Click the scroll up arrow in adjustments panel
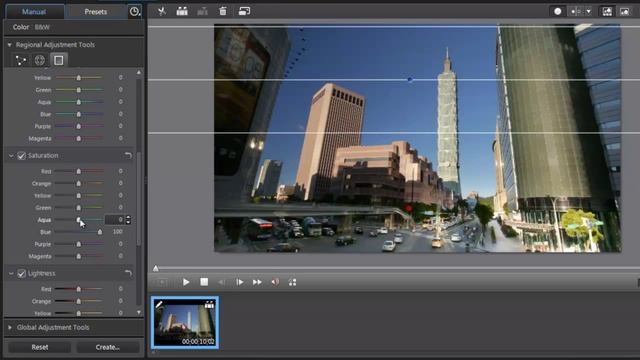The height and width of the screenshot is (360, 640). pyautogui.click(x=139, y=72)
